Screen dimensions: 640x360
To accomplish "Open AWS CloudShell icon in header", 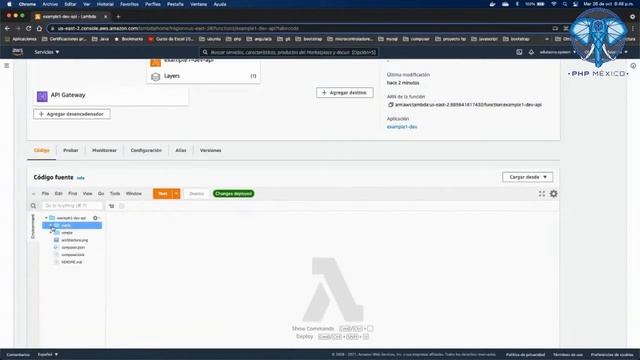I will [x=519, y=52].
